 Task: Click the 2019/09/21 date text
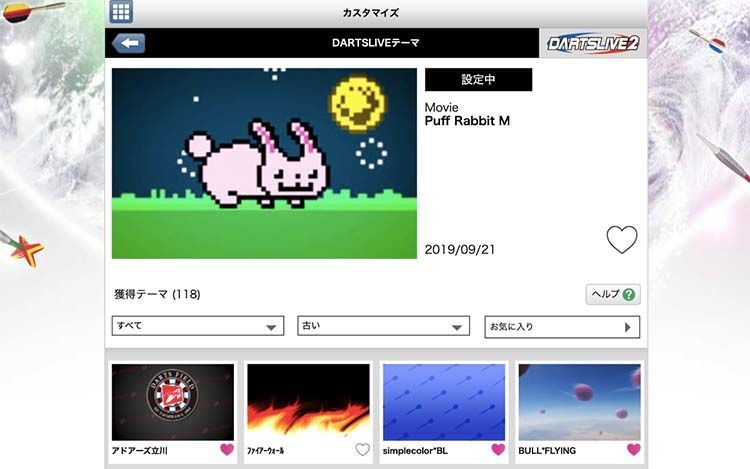click(460, 250)
